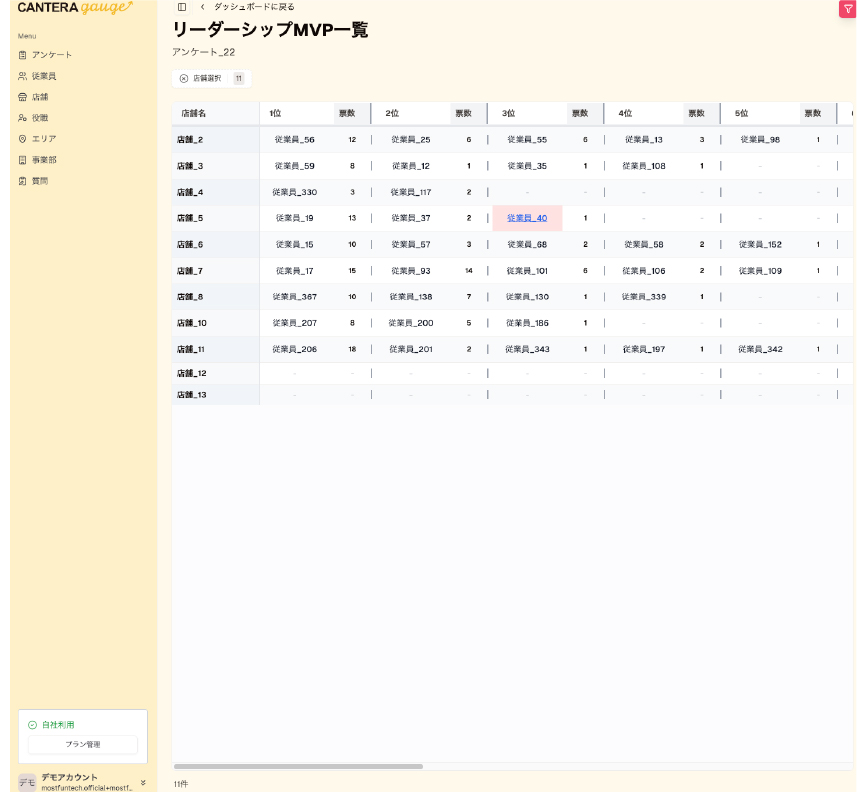The width and height of the screenshot is (857, 792).
Task: Open the 従業員_40 link in 店舗_5 row
Action: [527, 218]
